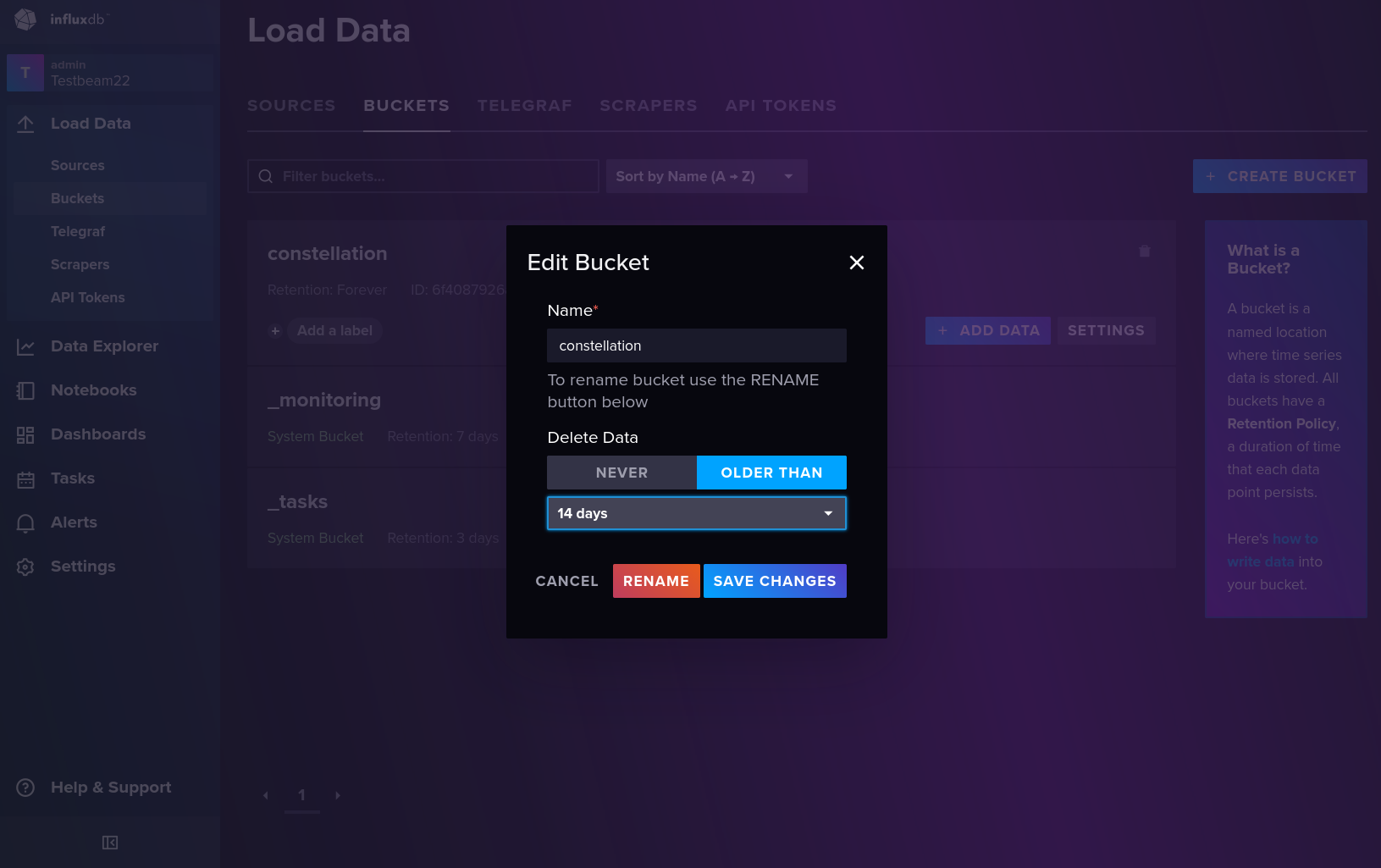Go to next page arrow
This screenshot has width=1381, height=868.
pos(338,795)
